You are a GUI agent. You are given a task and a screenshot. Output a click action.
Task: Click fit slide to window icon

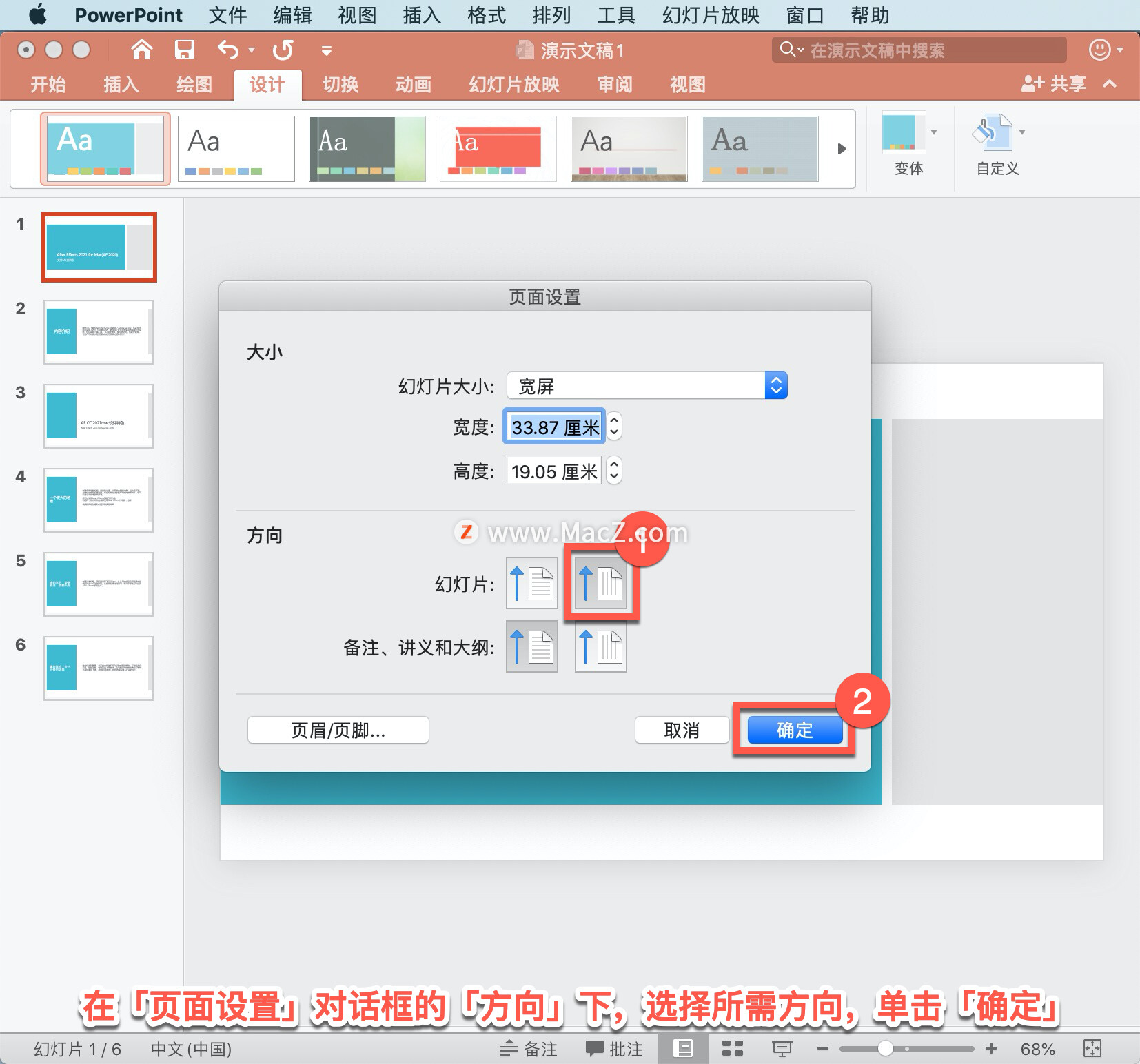click(1092, 1048)
